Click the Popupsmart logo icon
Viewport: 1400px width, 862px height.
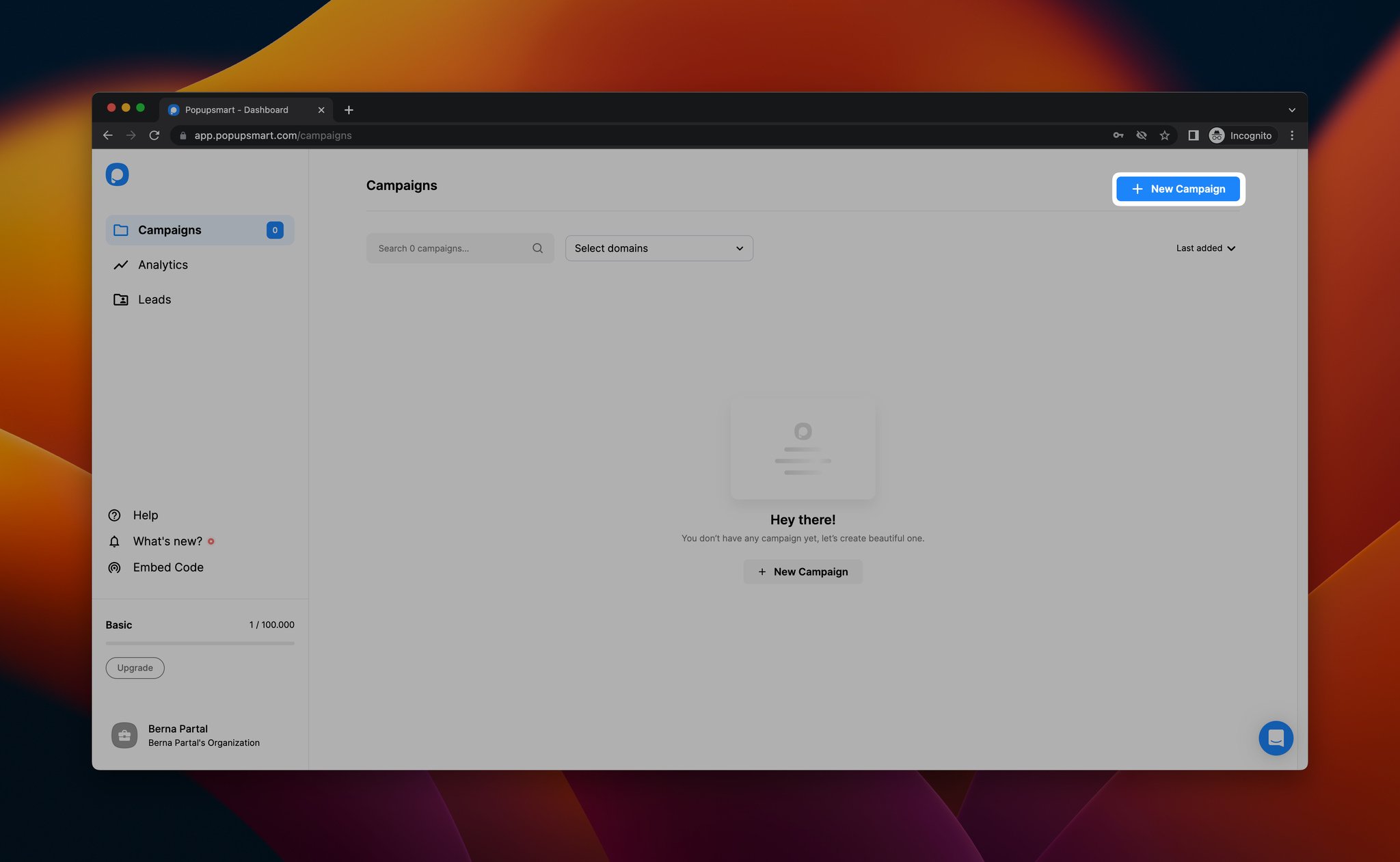[x=117, y=174]
